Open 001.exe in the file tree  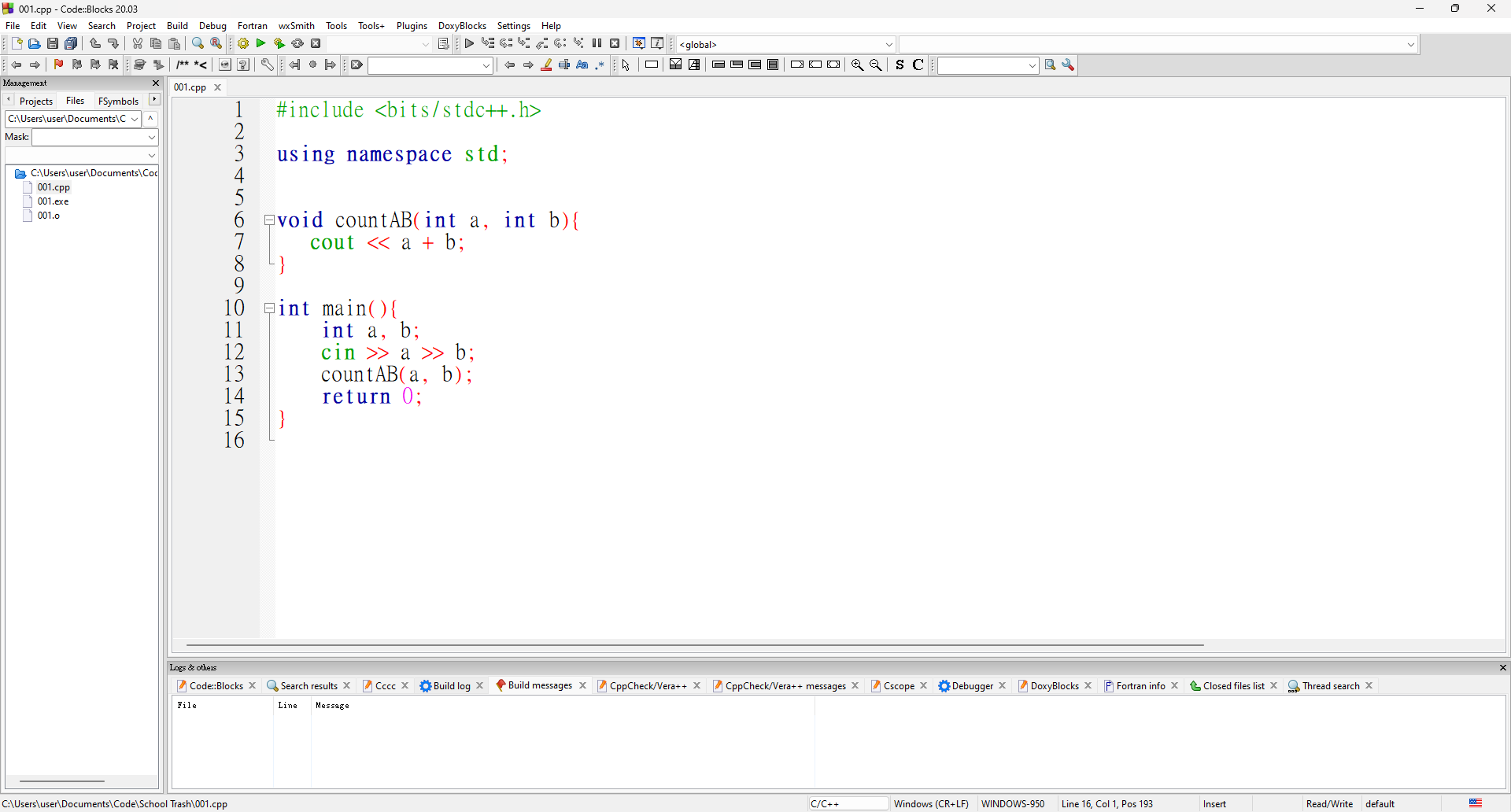point(53,201)
